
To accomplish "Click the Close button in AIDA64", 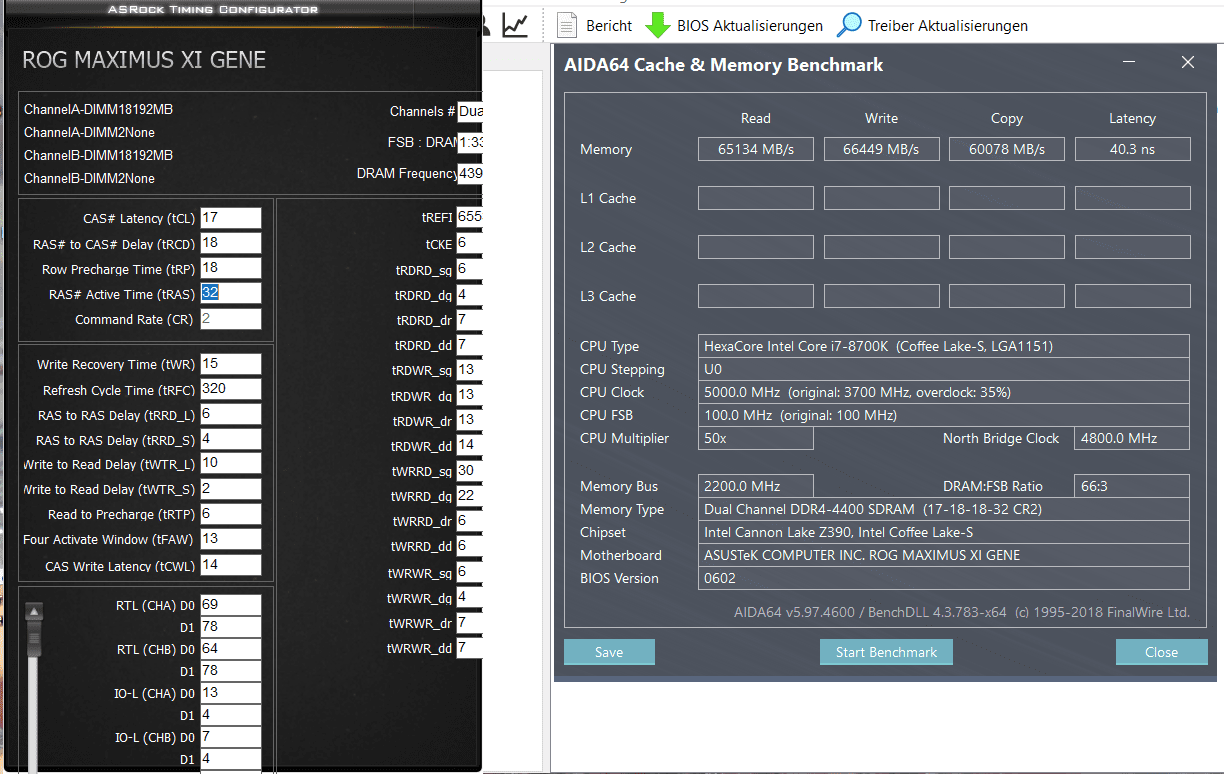I will 1161,652.
